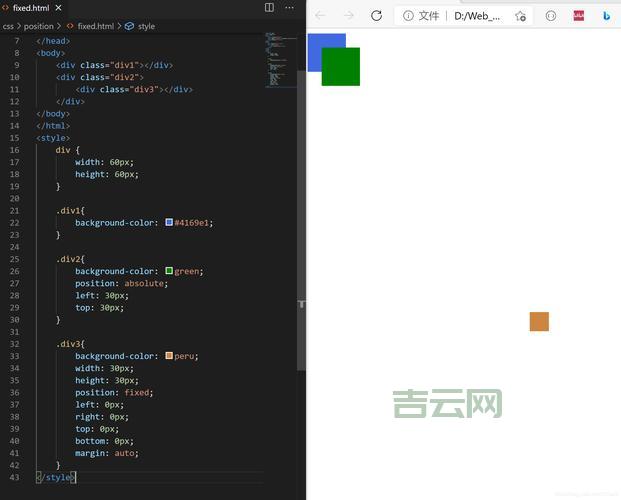The width and height of the screenshot is (621, 500).
Task: Place cursor on 'position: fixed;' line
Action: pos(114,392)
